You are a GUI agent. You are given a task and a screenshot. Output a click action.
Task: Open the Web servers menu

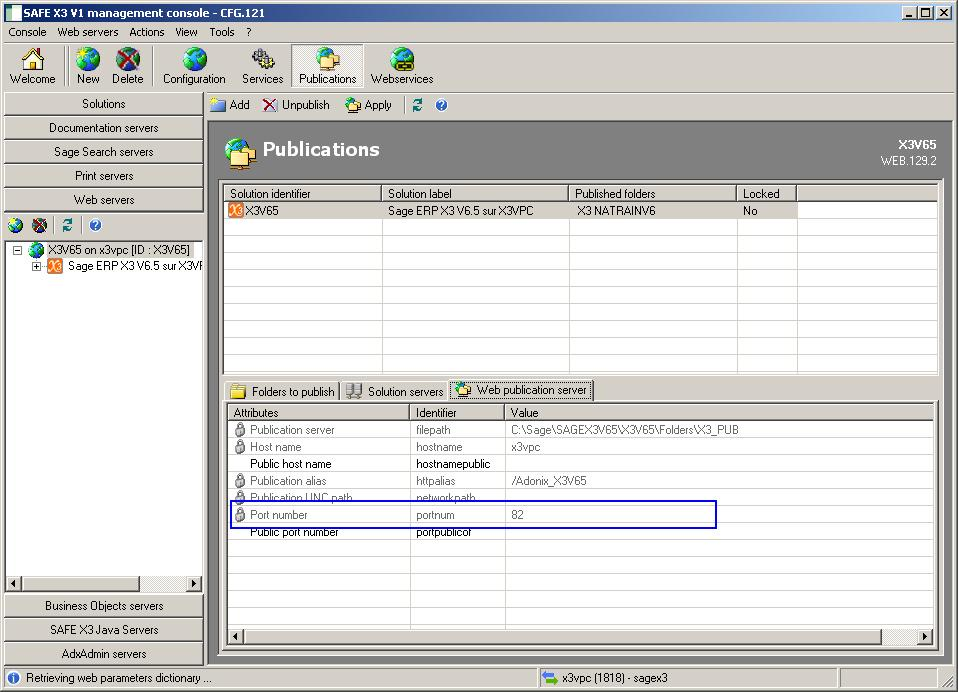[x=88, y=32]
